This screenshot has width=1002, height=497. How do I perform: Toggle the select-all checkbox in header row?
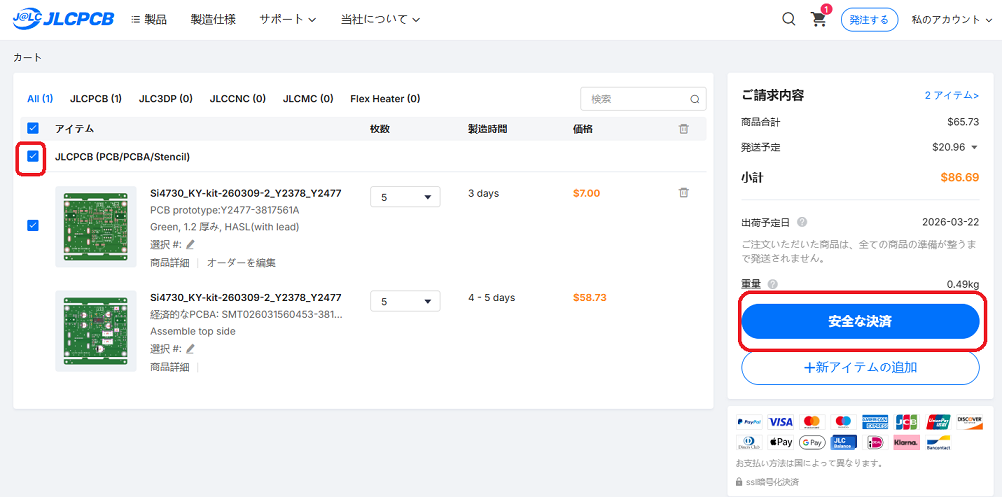pyautogui.click(x=33, y=129)
